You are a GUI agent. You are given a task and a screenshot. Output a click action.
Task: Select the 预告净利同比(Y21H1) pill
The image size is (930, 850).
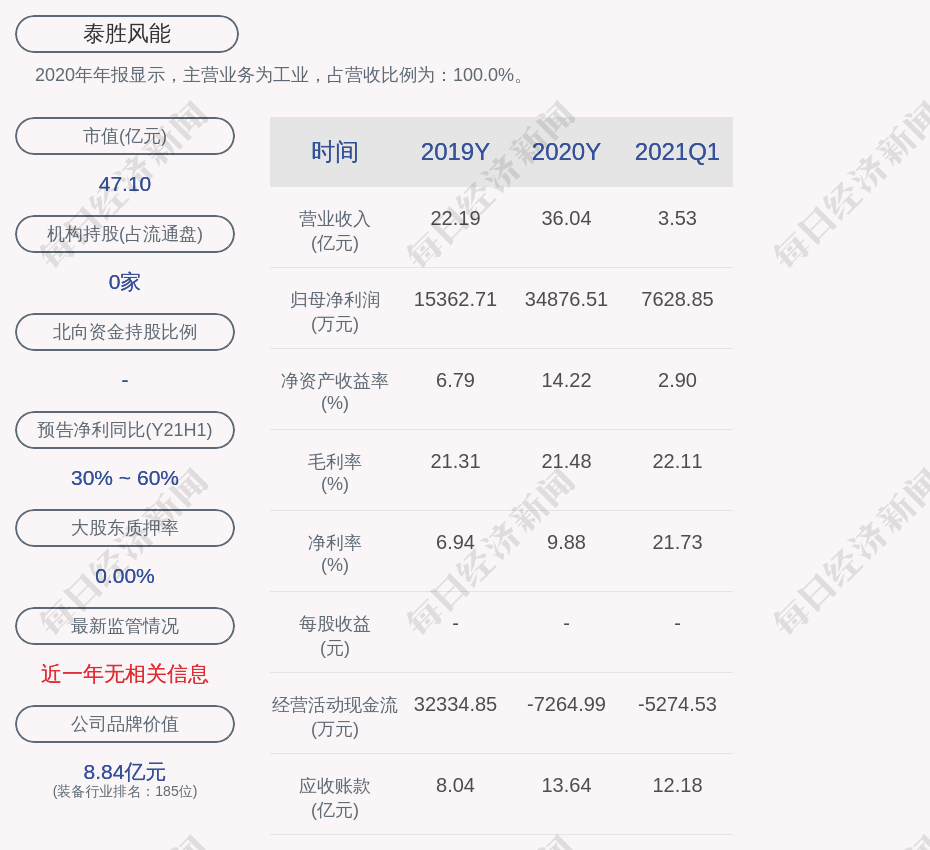tap(124, 430)
